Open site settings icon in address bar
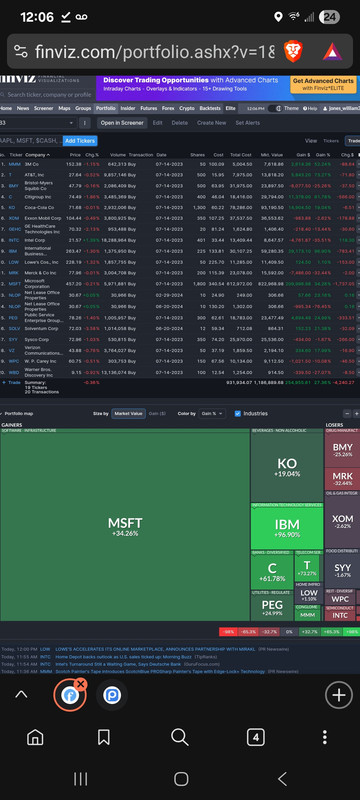The image size is (360, 800). tap(20, 52)
